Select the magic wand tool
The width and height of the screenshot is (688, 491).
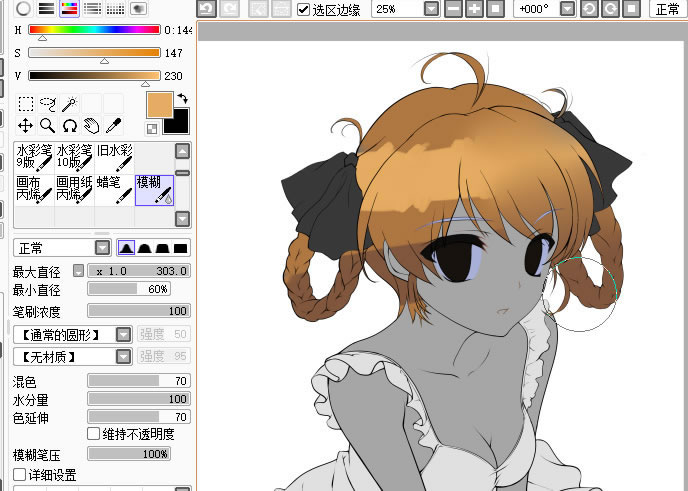[x=70, y=104]
